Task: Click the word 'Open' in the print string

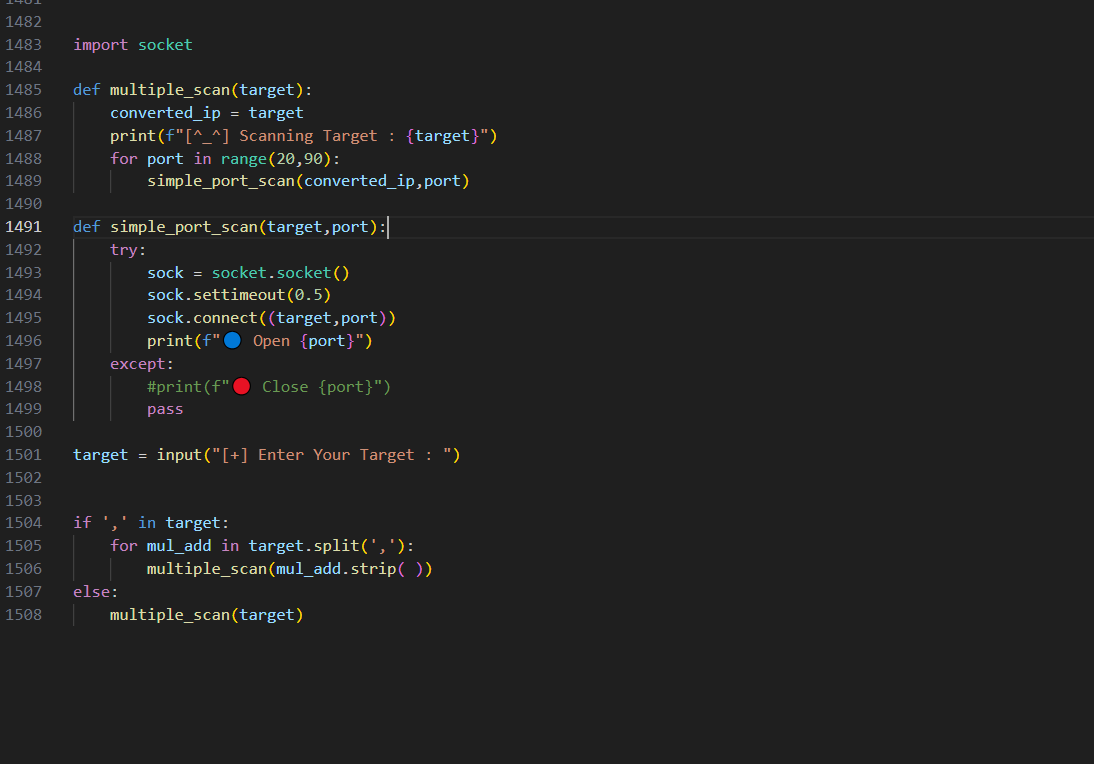Action: pyautogui.click(x=271, y=341)
